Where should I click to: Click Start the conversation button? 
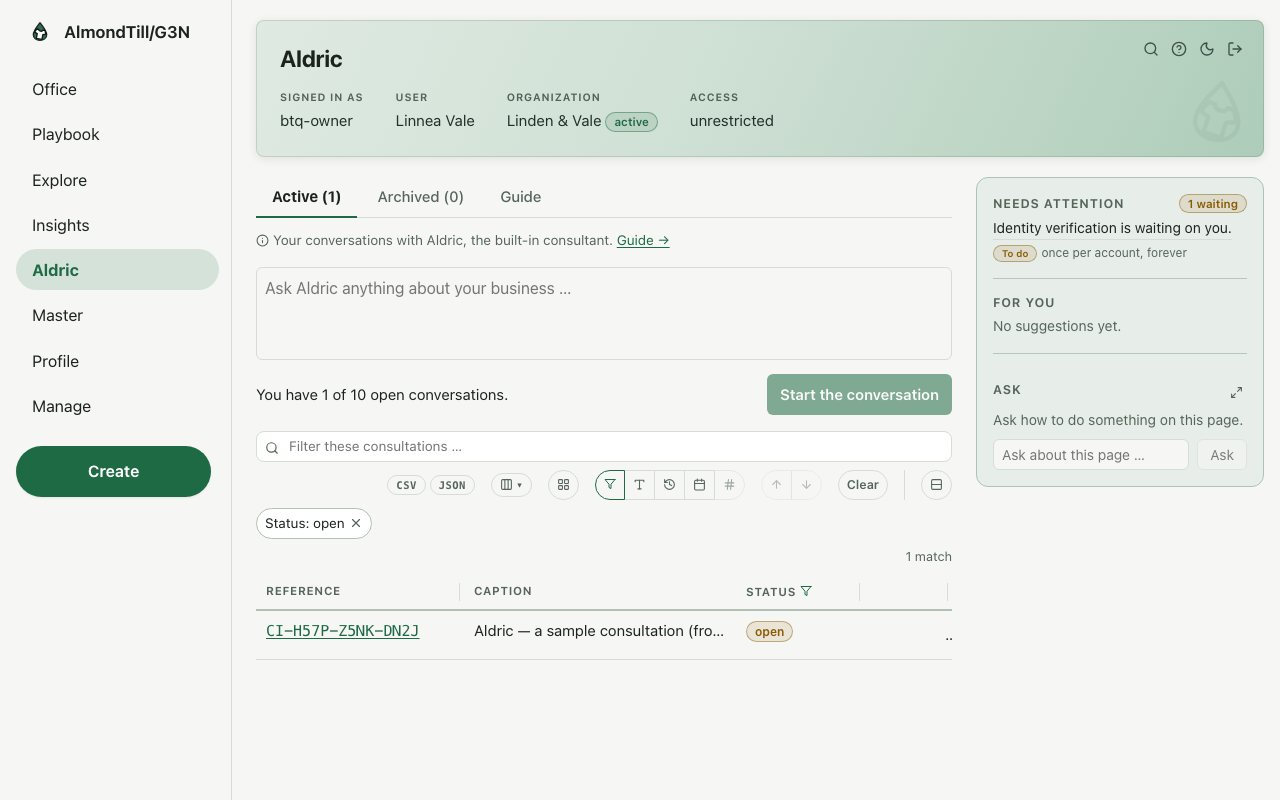click(859, 395)
